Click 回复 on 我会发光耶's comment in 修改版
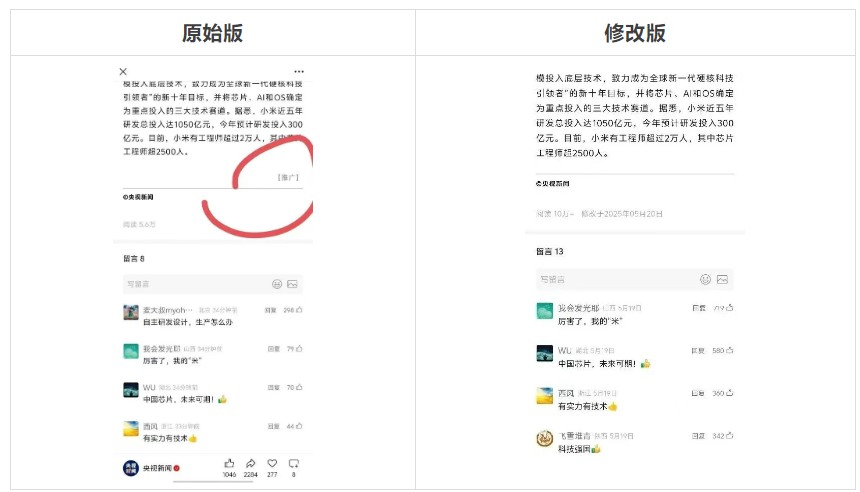The width and height of the screenshot is (860, 492). (x=698, y=308)
